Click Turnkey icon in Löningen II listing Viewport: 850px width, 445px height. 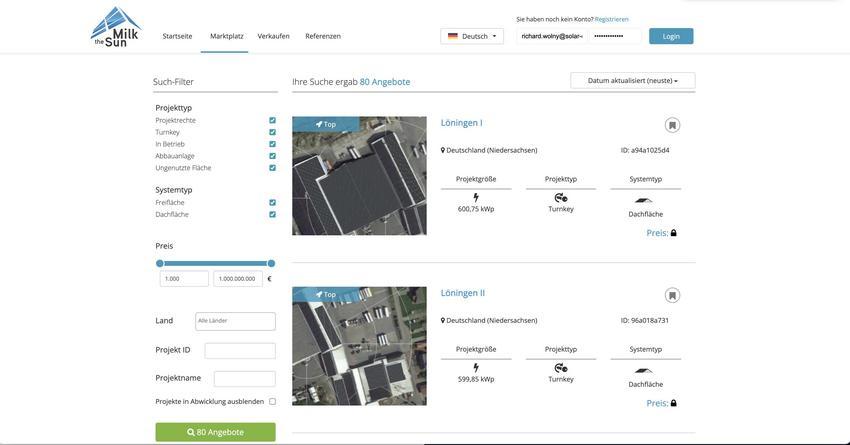pyautogui.click(x=561, y=367)
